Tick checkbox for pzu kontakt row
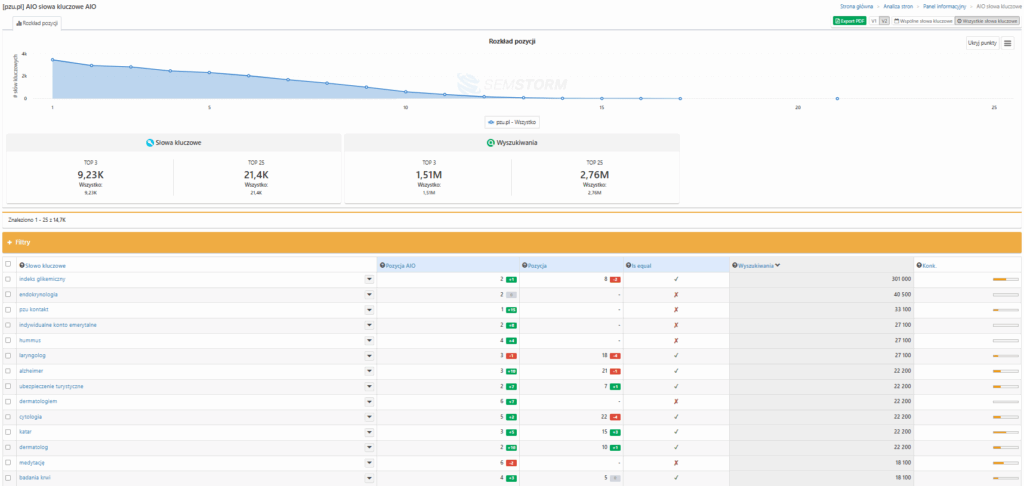 coord(8,310)
